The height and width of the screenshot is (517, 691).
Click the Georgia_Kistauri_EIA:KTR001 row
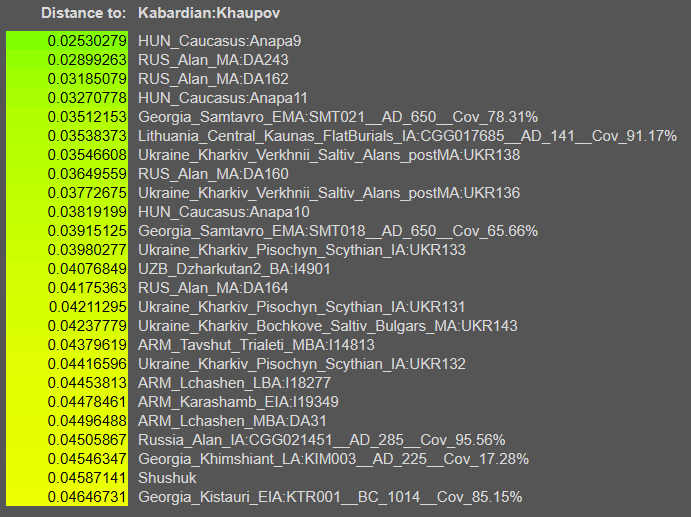(329, 497)
